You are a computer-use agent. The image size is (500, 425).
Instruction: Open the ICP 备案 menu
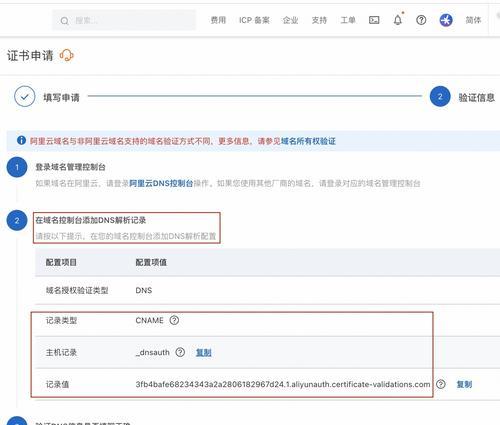pyautogui.click(x=254, y=20)
